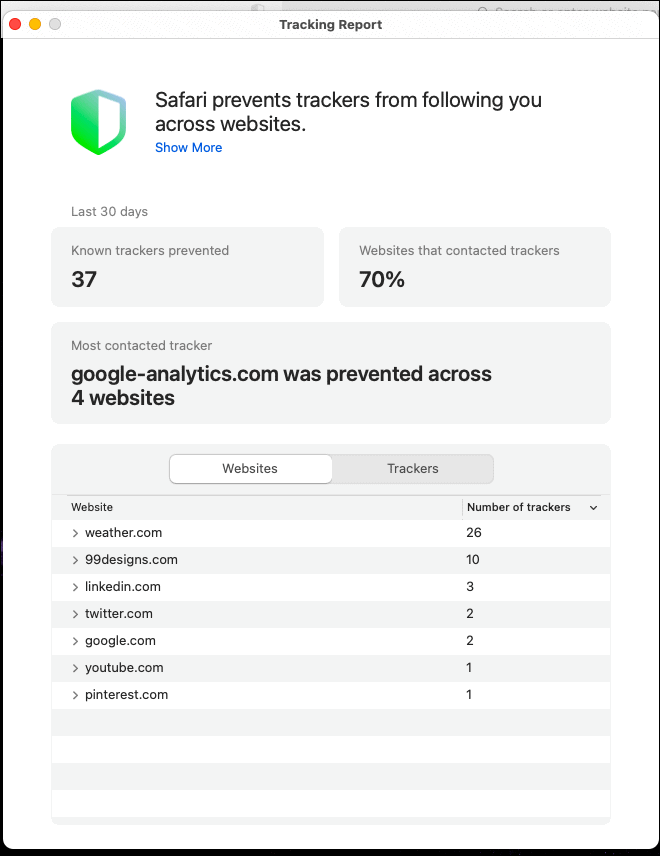Viewport: 660px width, 856px height.
Task: Click the green privacy shield icon
Action: pyautogui.click(x=98, y=121)
